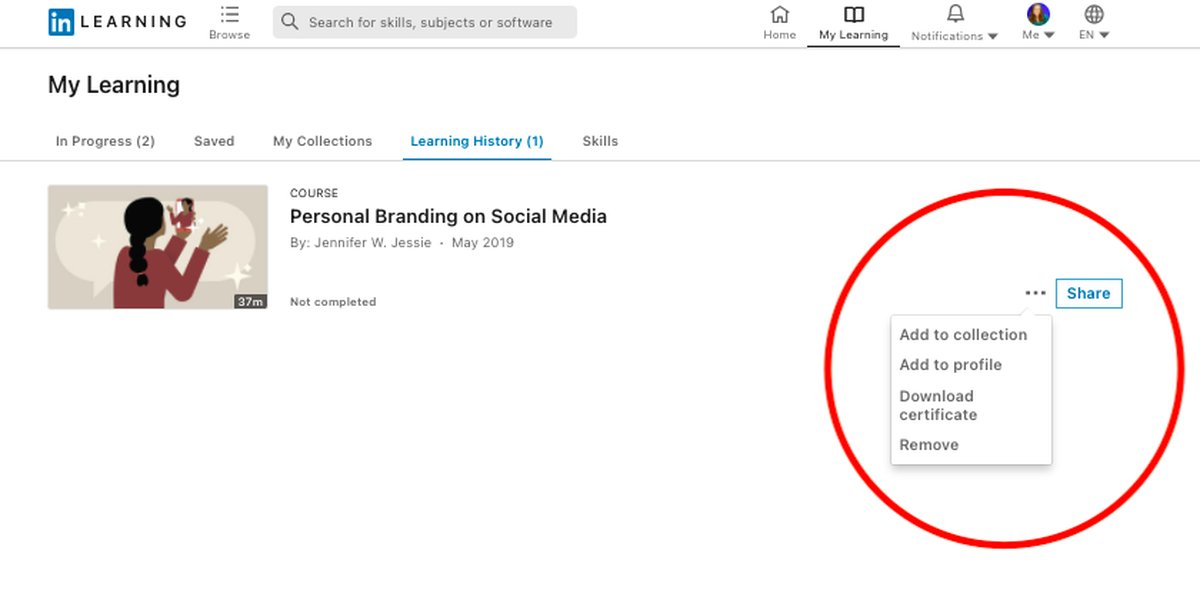This screenshot has height=600, width=1200.
Task: Open the Skills tab
Action: tap(600, 141)
